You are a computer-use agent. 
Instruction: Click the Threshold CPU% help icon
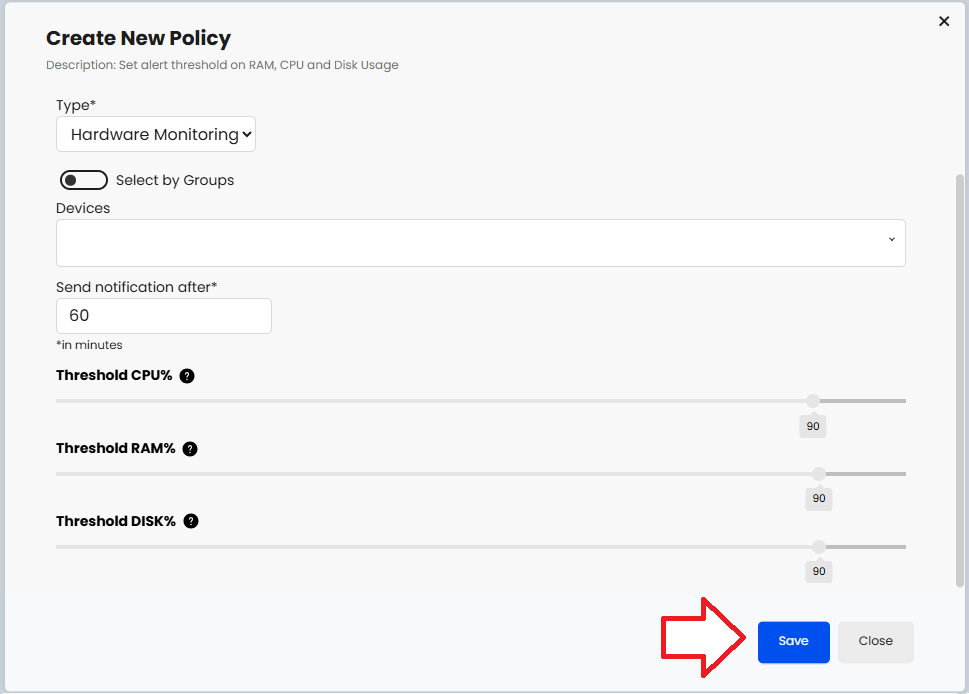point(187,376)
